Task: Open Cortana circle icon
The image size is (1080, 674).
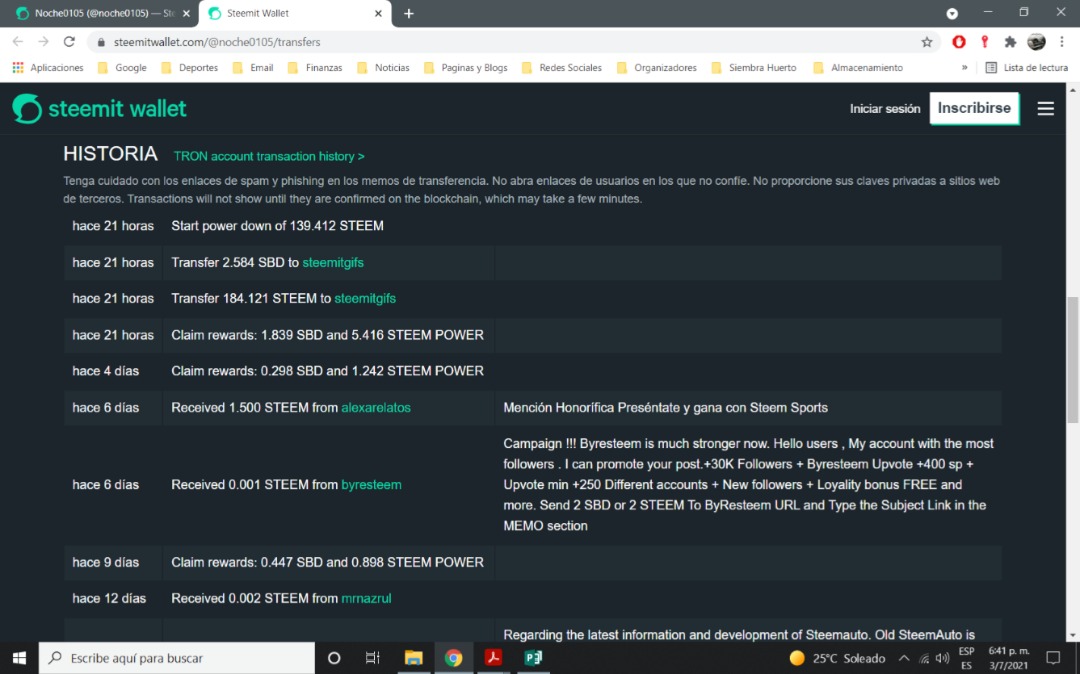Action: (333, 658)
